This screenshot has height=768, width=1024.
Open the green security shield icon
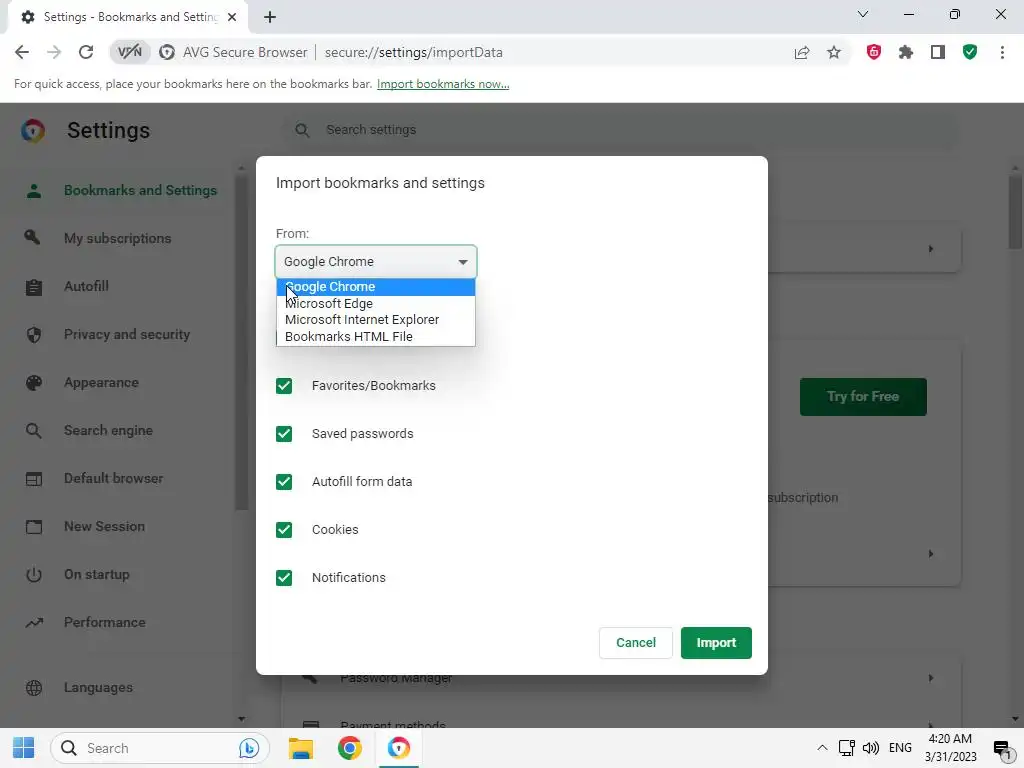tap(970, 52)
